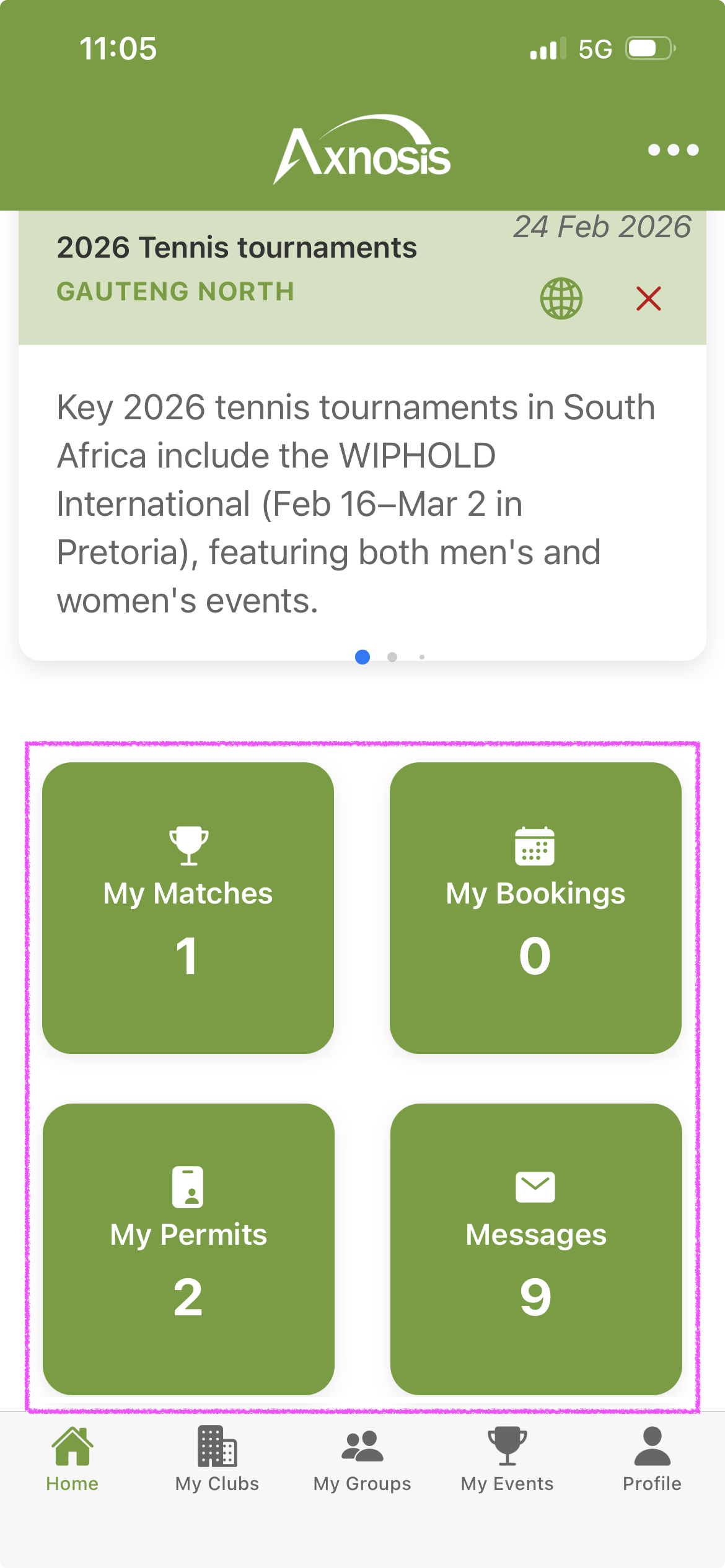Open the My Groups tab
This screenshot has height=1568, width=725.
tap(362, 1459)
